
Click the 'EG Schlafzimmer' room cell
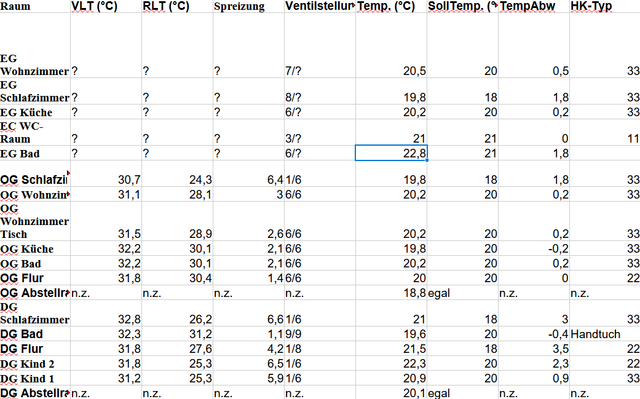coord(35,91)
